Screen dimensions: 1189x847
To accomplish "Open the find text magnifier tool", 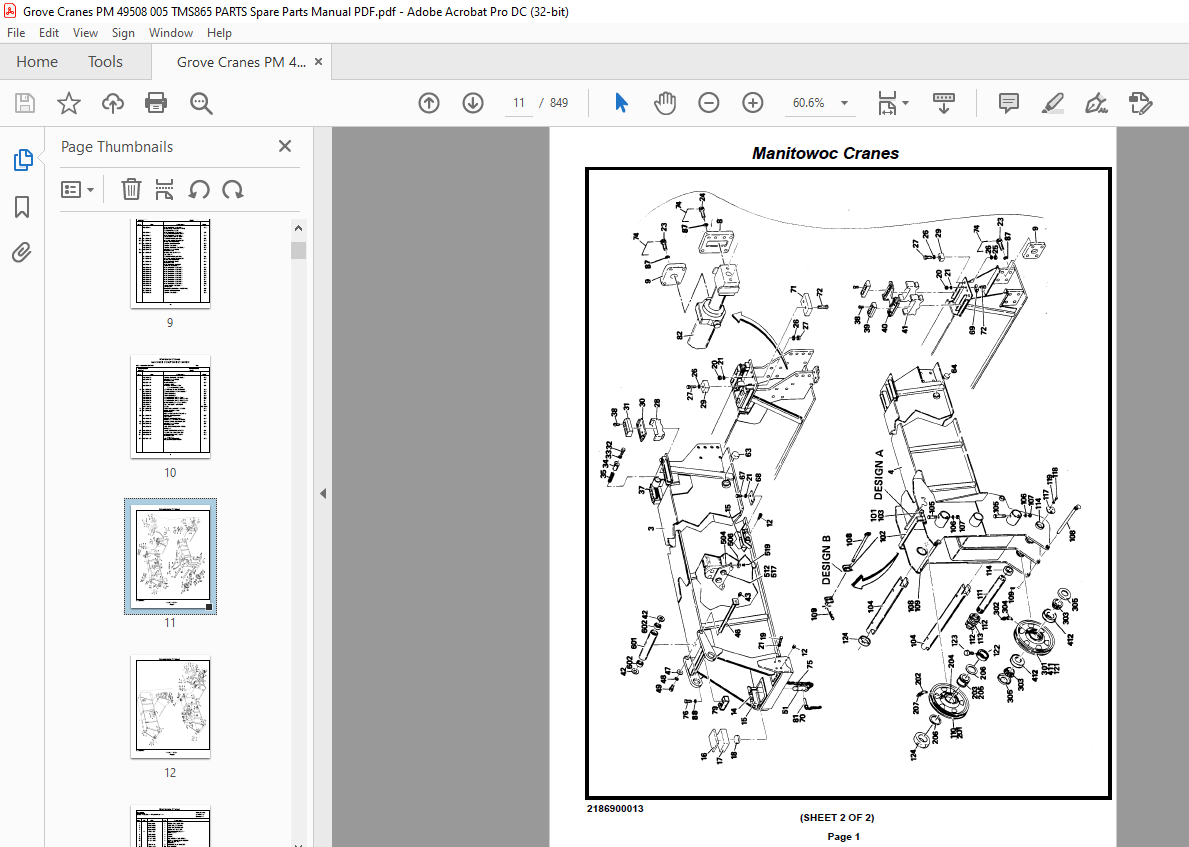I will click(x=201, y=103).
